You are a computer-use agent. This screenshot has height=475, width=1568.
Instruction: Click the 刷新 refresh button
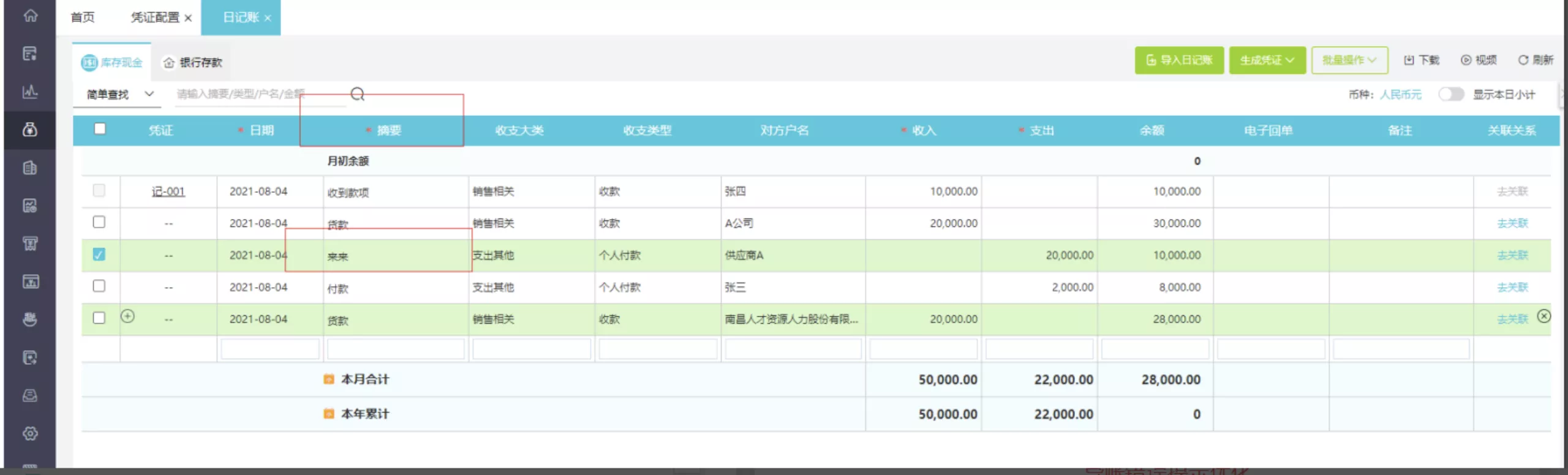coord(1536,60)
